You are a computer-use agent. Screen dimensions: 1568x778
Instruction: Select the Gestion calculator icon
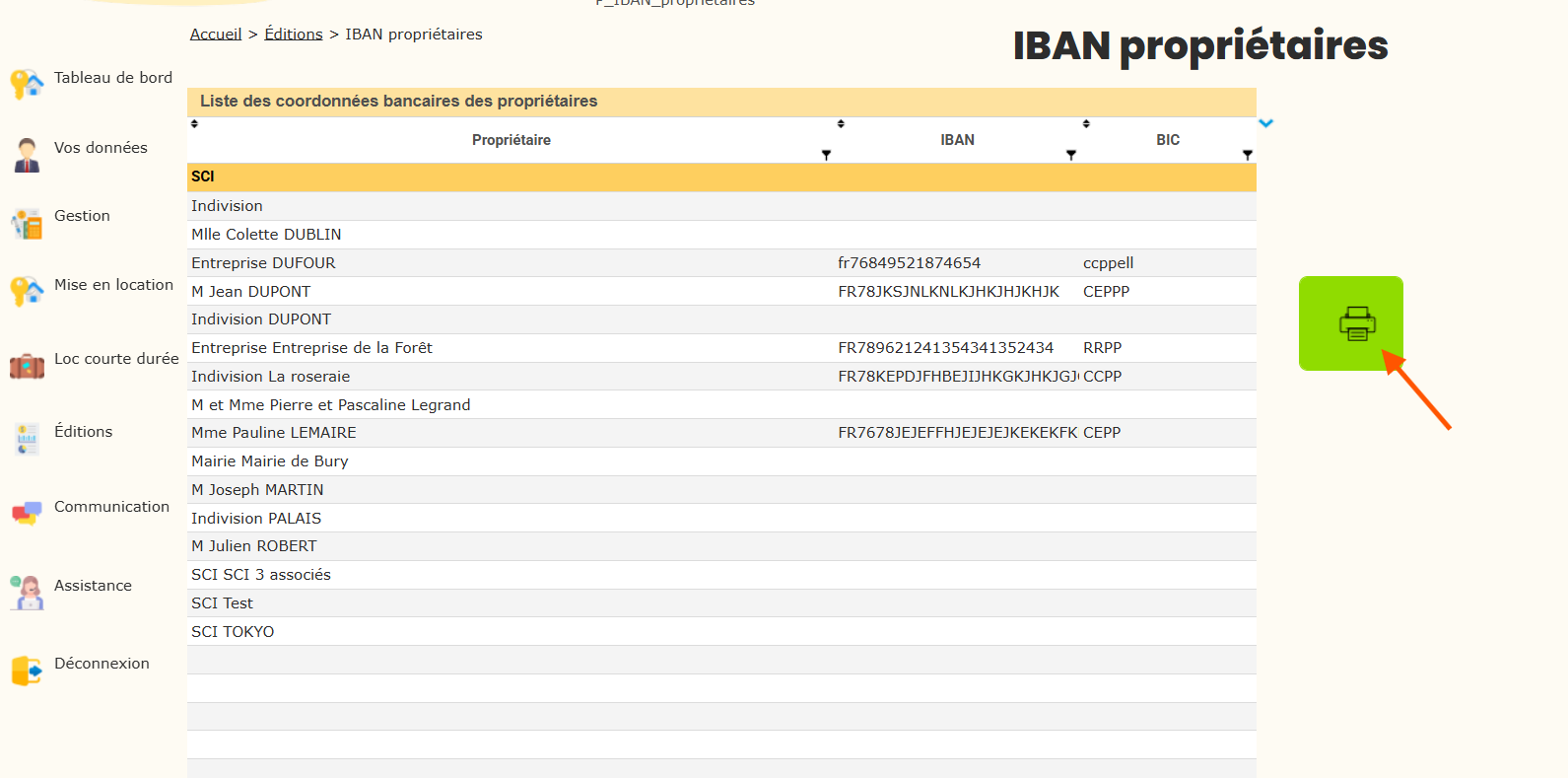click(x=27, y=224)
